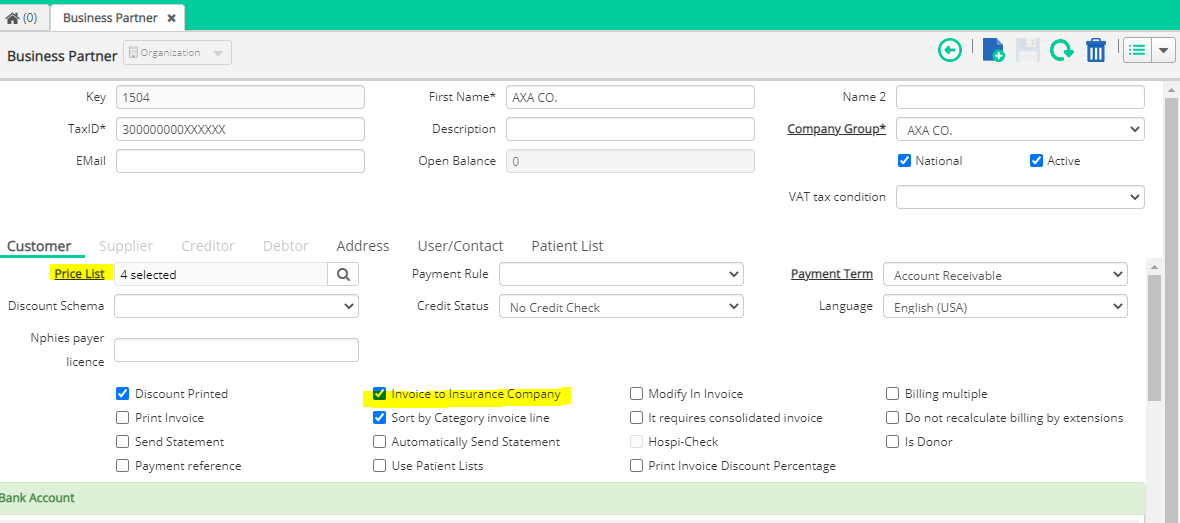Click the EMail input field
Viewport: 1180px width, 523px height.
pos(240,161)
